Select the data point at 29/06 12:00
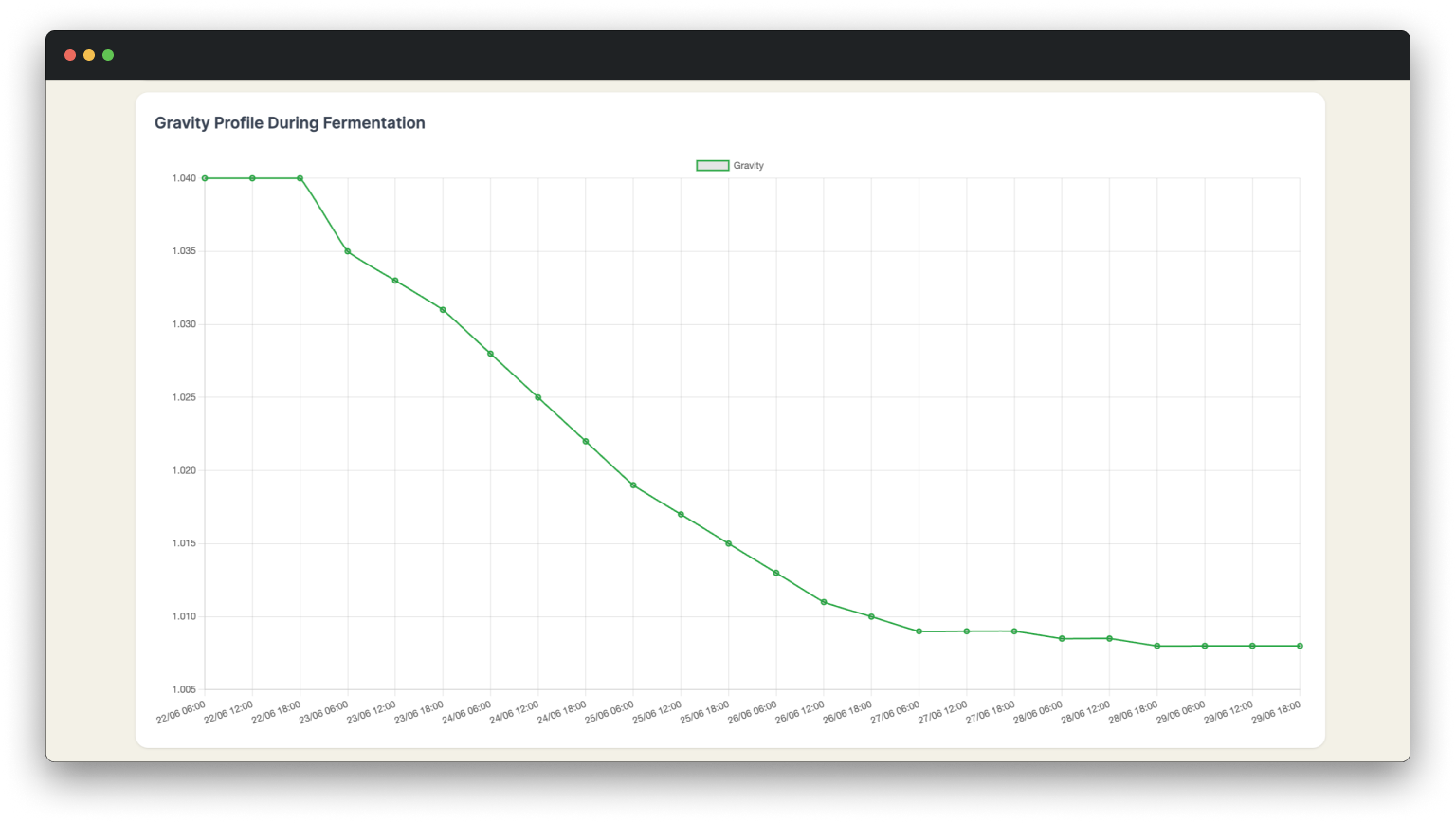Screen dimensions: 1456x823 1252,646
